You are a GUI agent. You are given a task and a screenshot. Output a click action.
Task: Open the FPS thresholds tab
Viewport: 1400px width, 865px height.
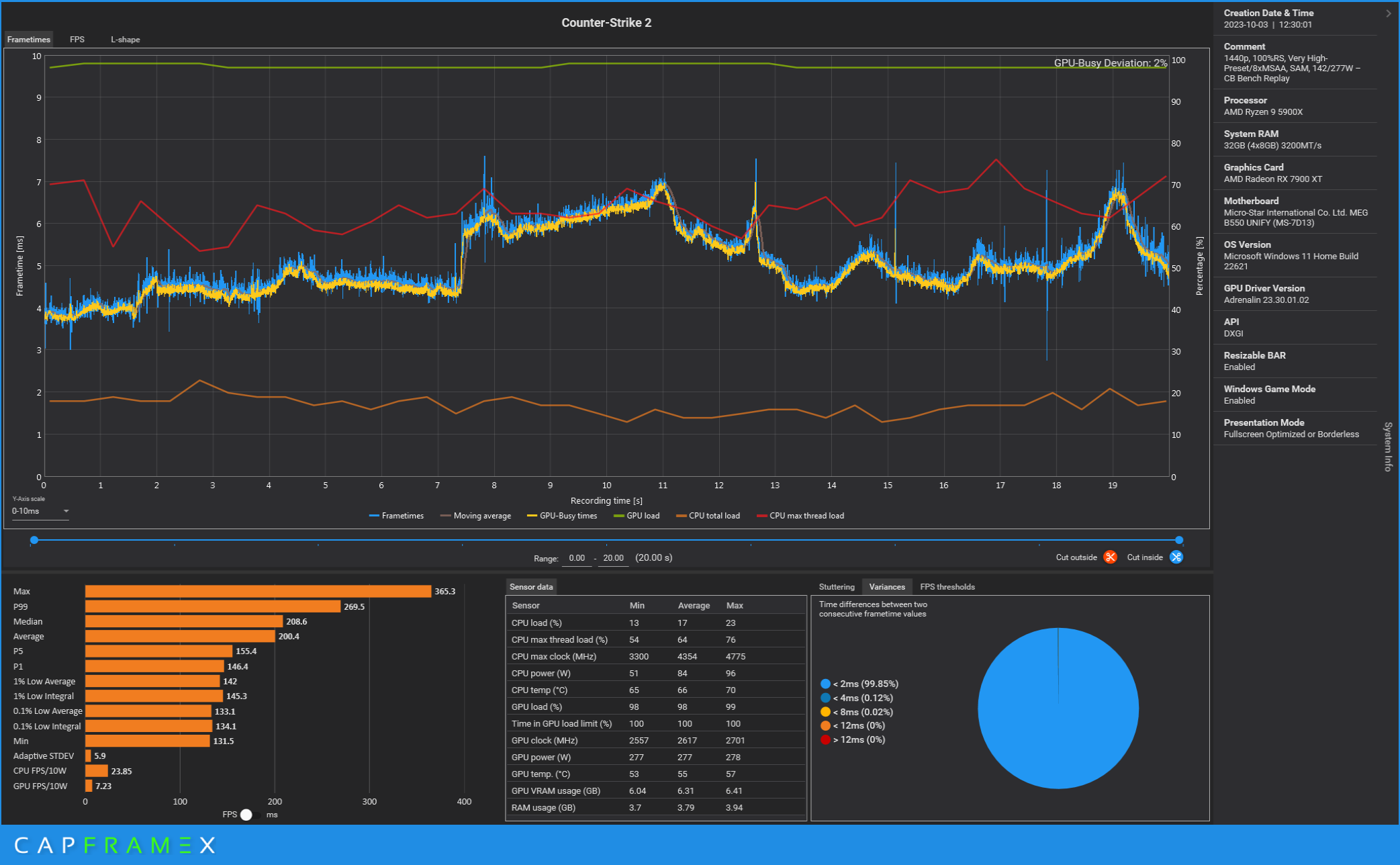947,587
